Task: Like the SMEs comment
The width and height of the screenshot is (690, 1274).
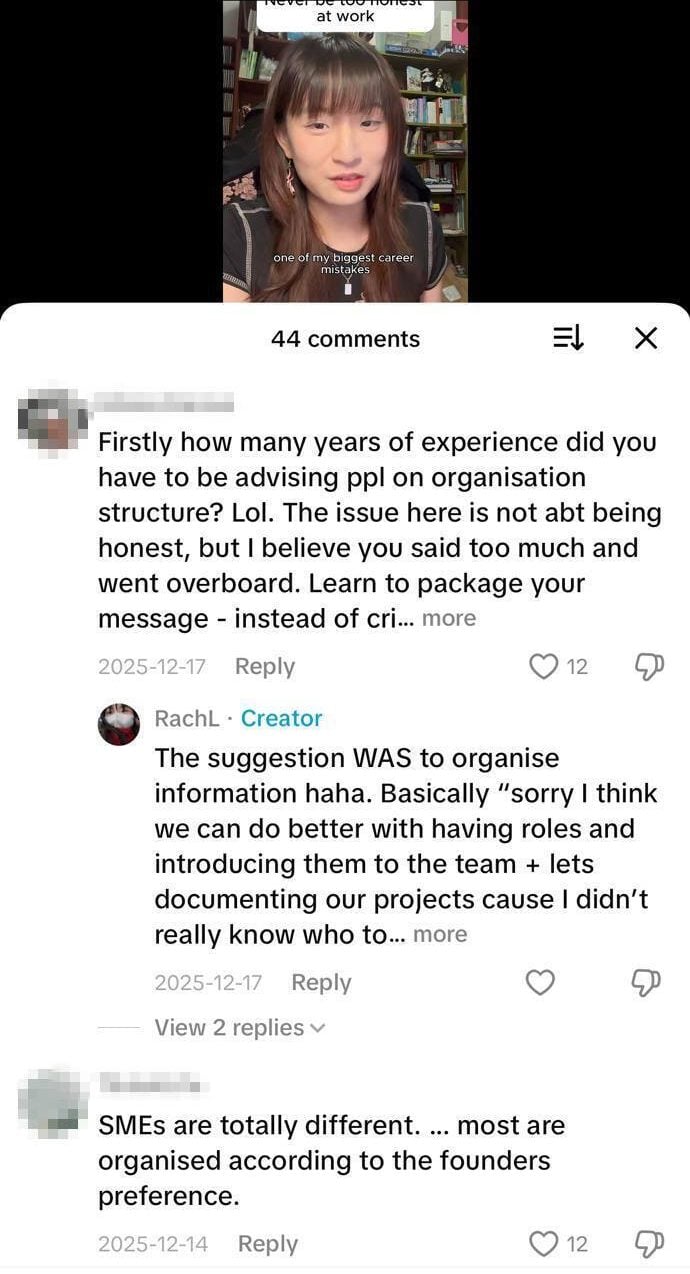Action: 543,1244
